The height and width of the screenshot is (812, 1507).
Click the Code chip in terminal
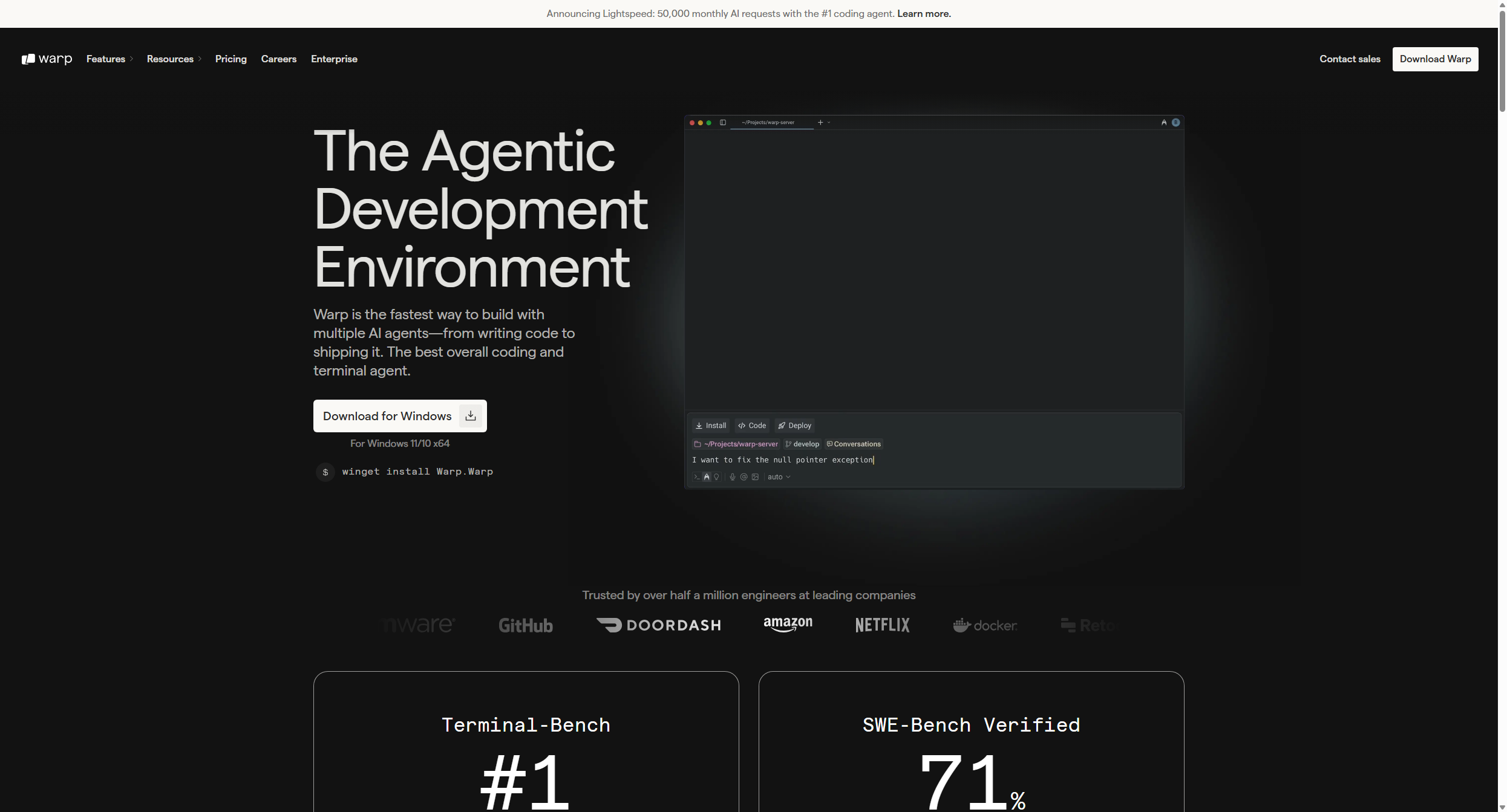click(x=752, y=426)
